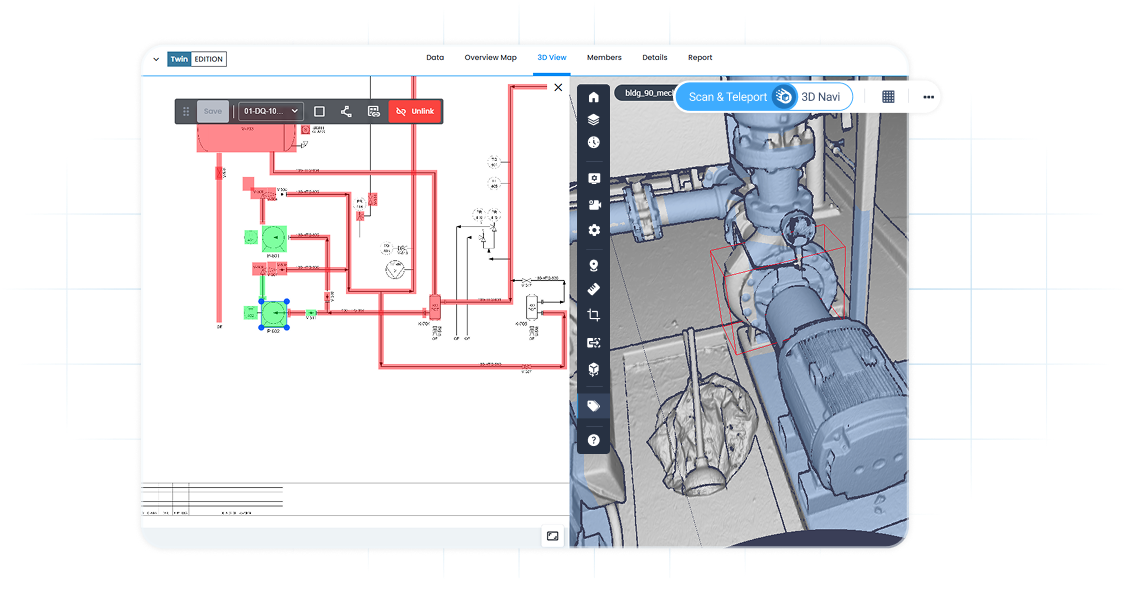
Task: Close the P&ID diagram panel
Action: (558, 88)
